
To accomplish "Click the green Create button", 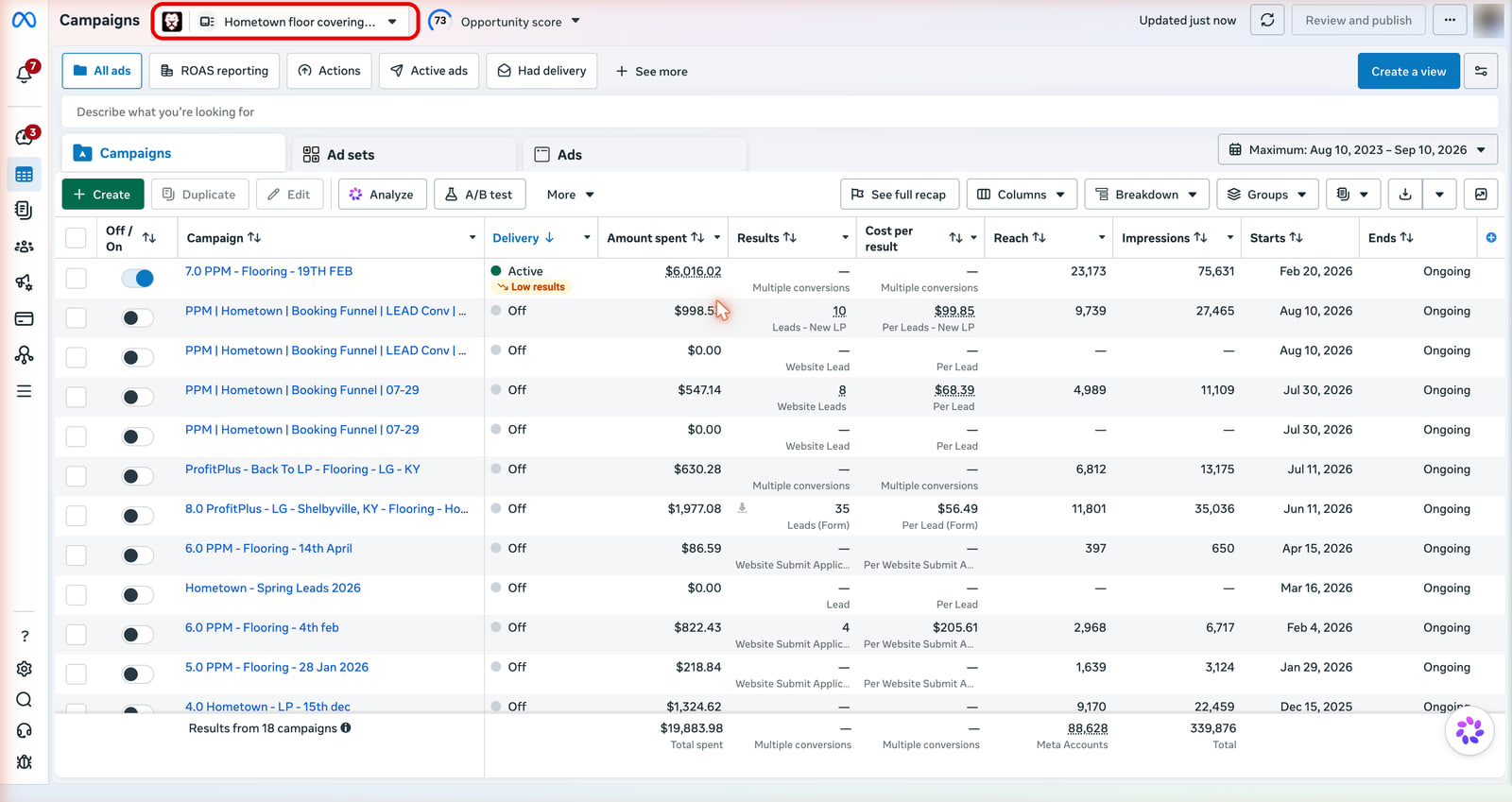I will coord(103,195).
